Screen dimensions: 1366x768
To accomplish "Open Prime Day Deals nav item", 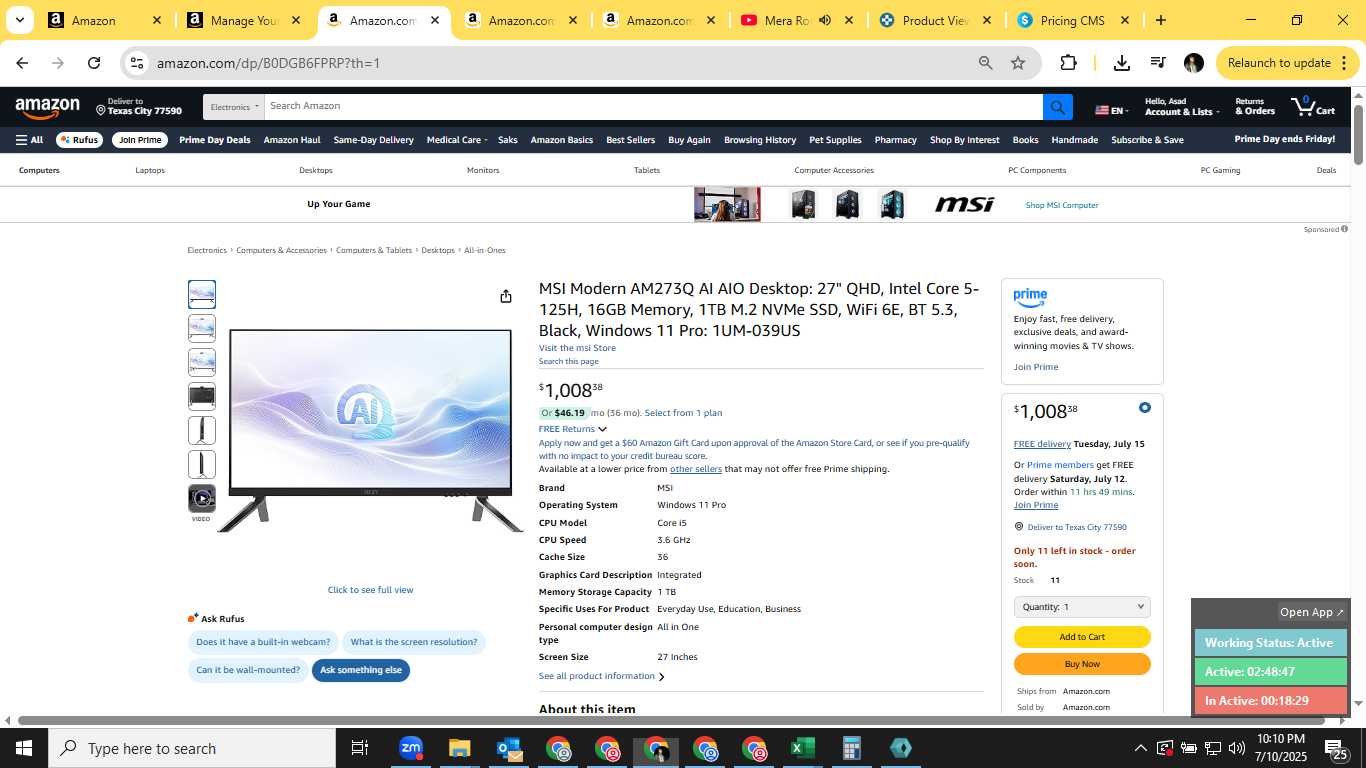I will point(215,140).
